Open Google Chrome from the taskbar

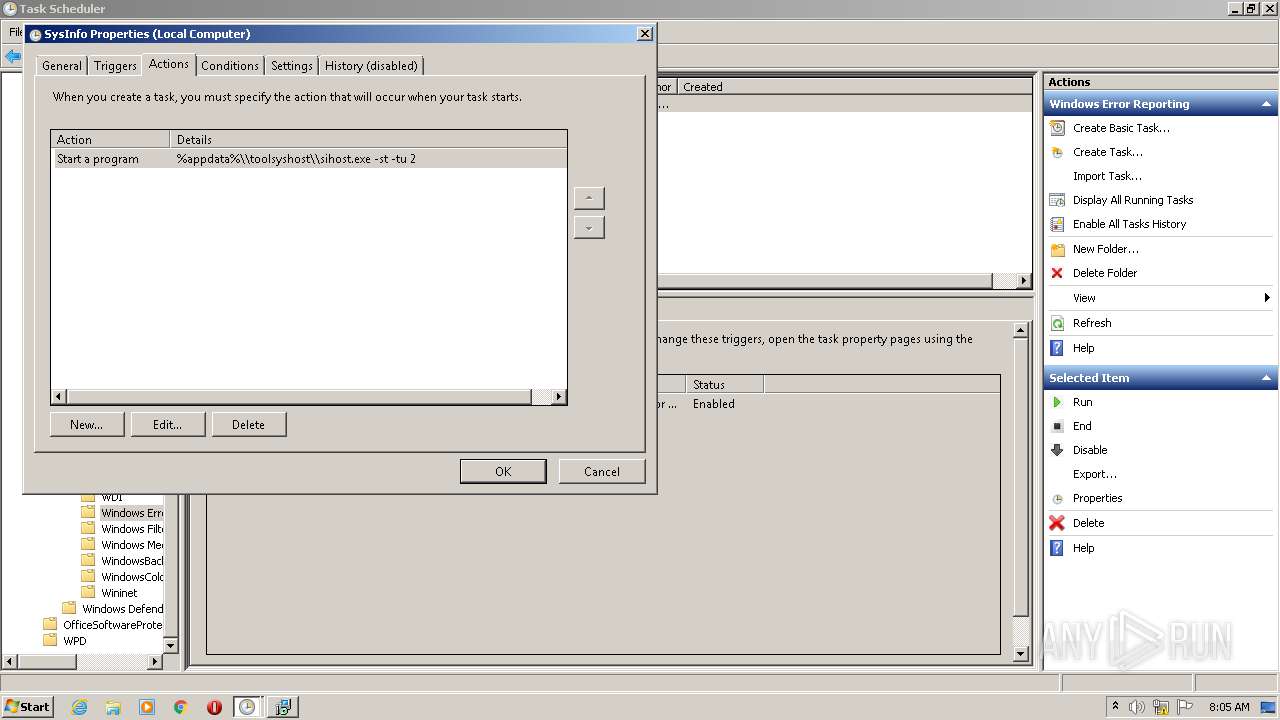click(181, 707)
